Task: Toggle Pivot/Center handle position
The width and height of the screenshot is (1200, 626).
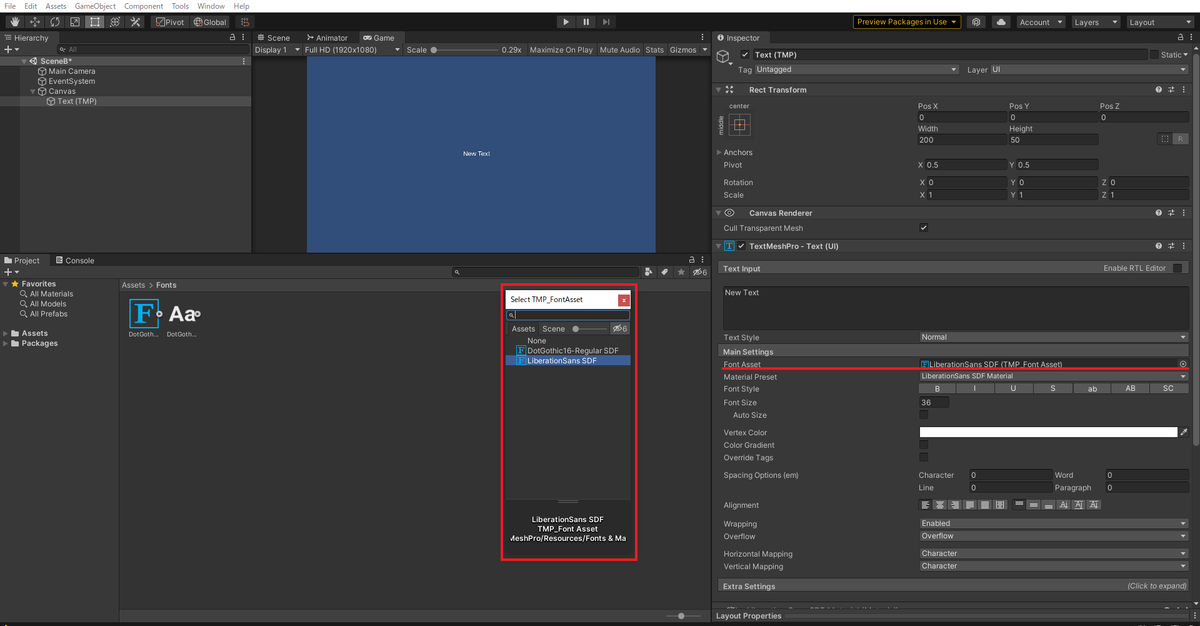Action: tap(169, 22)
